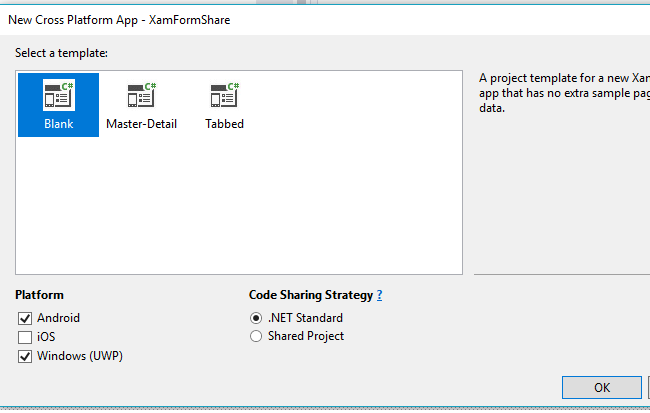The width and height of the screenshot is (650, 413).
Task: Click the "Select a template:" label
Action: pyautogui.click(x=61, y=53)
